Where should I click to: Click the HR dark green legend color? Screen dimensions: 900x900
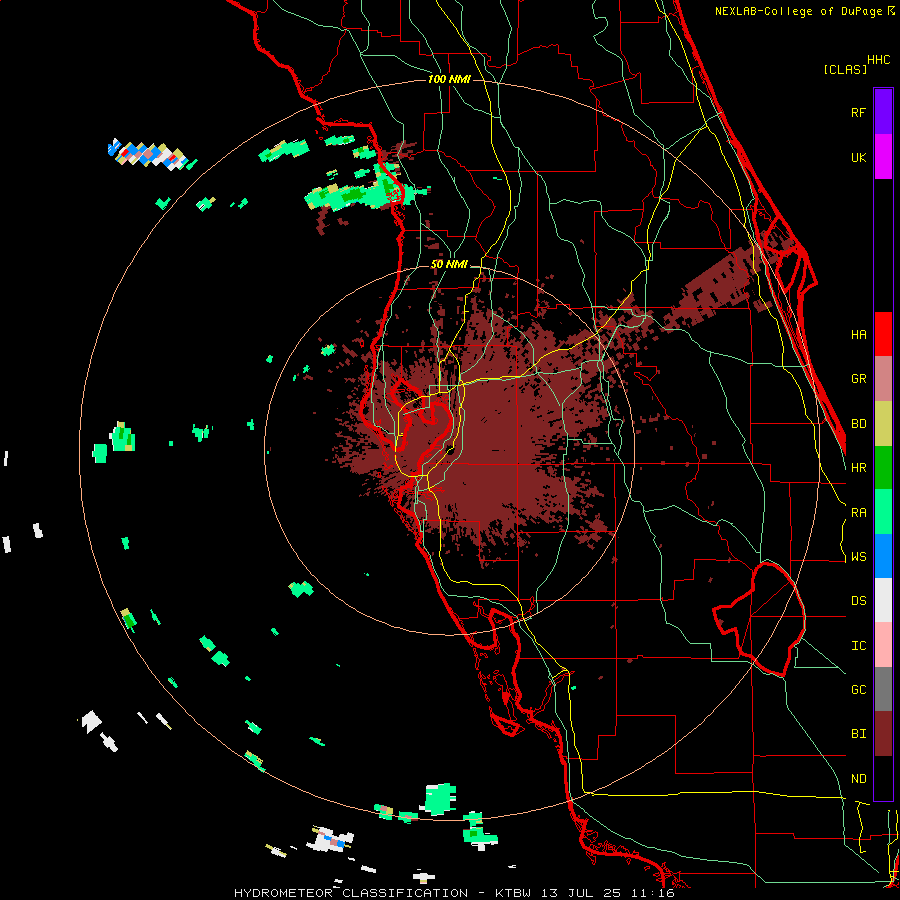click(x=883, y=467)
